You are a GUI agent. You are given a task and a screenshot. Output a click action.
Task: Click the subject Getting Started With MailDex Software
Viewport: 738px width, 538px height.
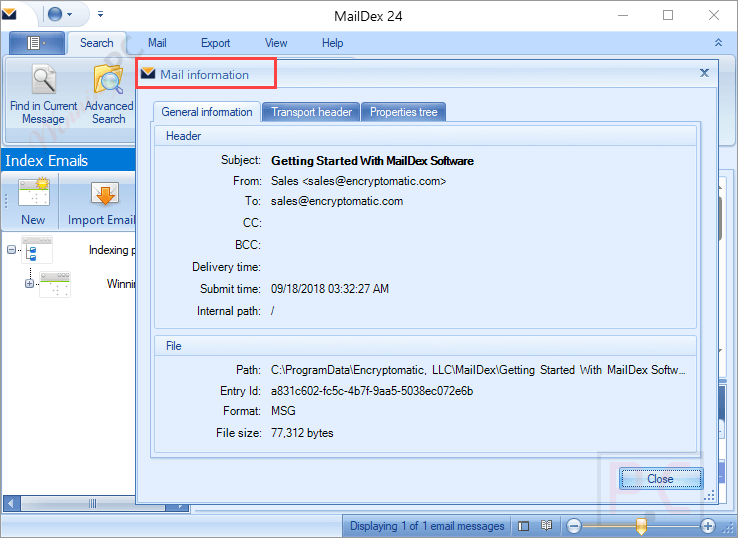(x=372, y=161)
